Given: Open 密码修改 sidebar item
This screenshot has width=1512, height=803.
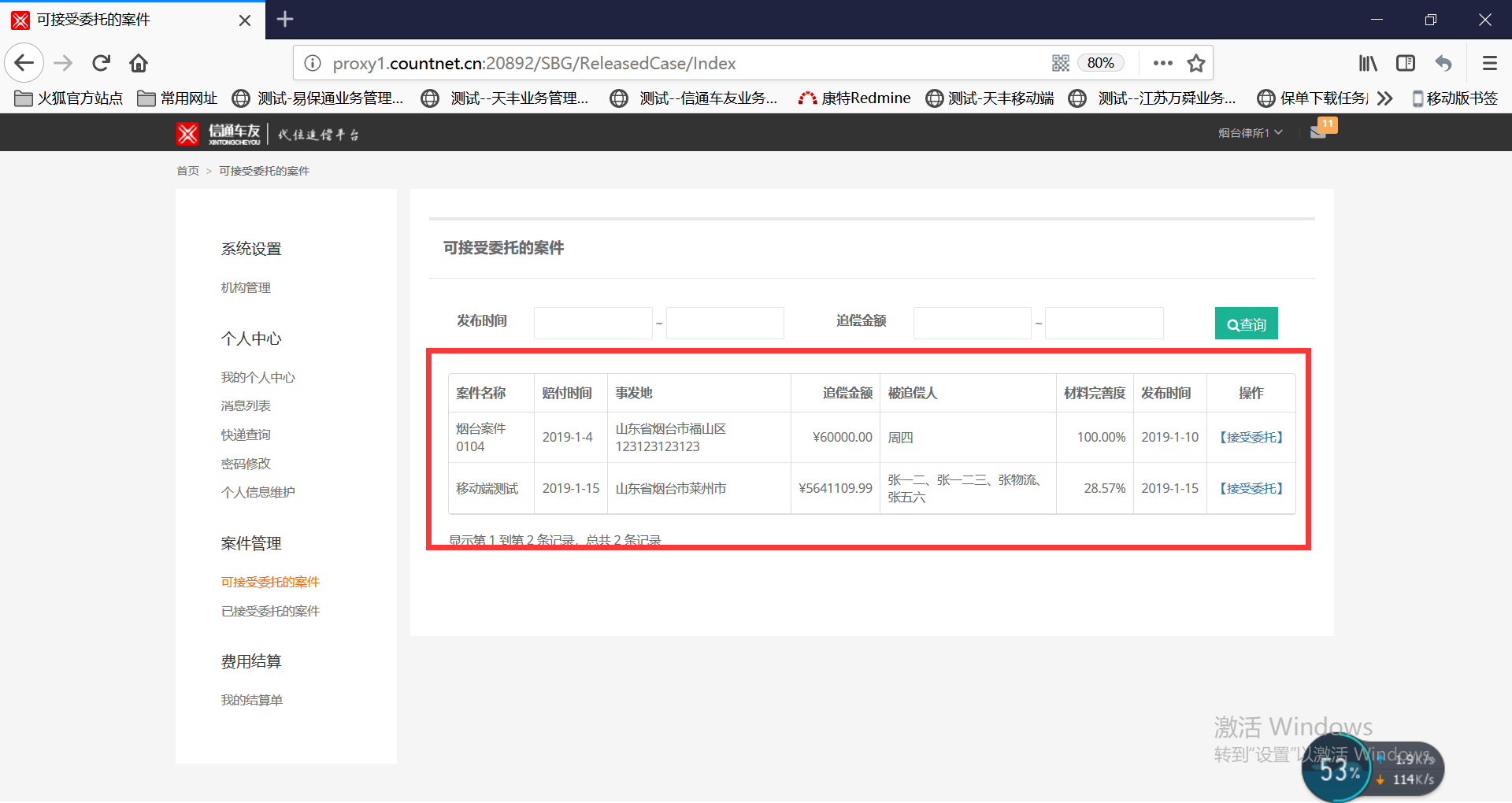Looking at the screenshot, I should pyautogui.click(x=246, y=464).
